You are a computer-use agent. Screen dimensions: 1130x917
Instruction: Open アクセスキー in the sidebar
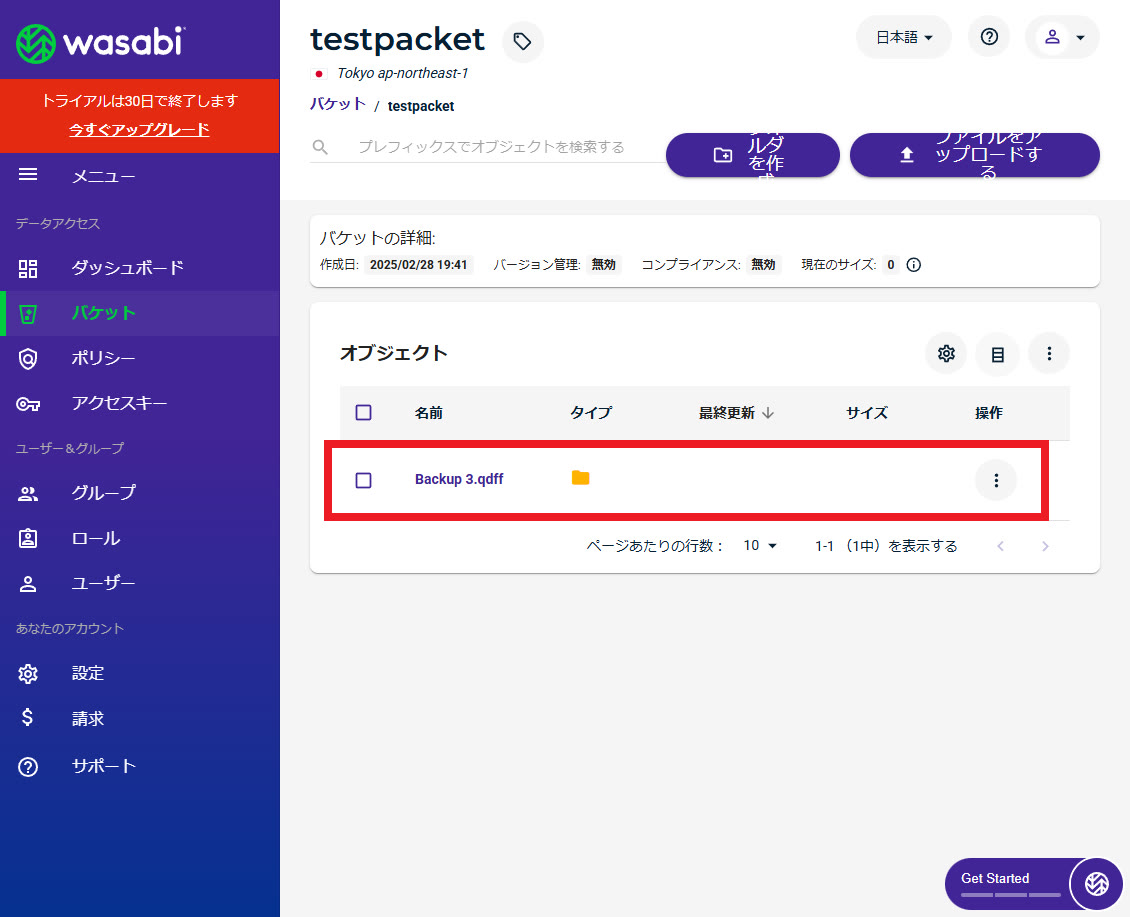[140, 403]
